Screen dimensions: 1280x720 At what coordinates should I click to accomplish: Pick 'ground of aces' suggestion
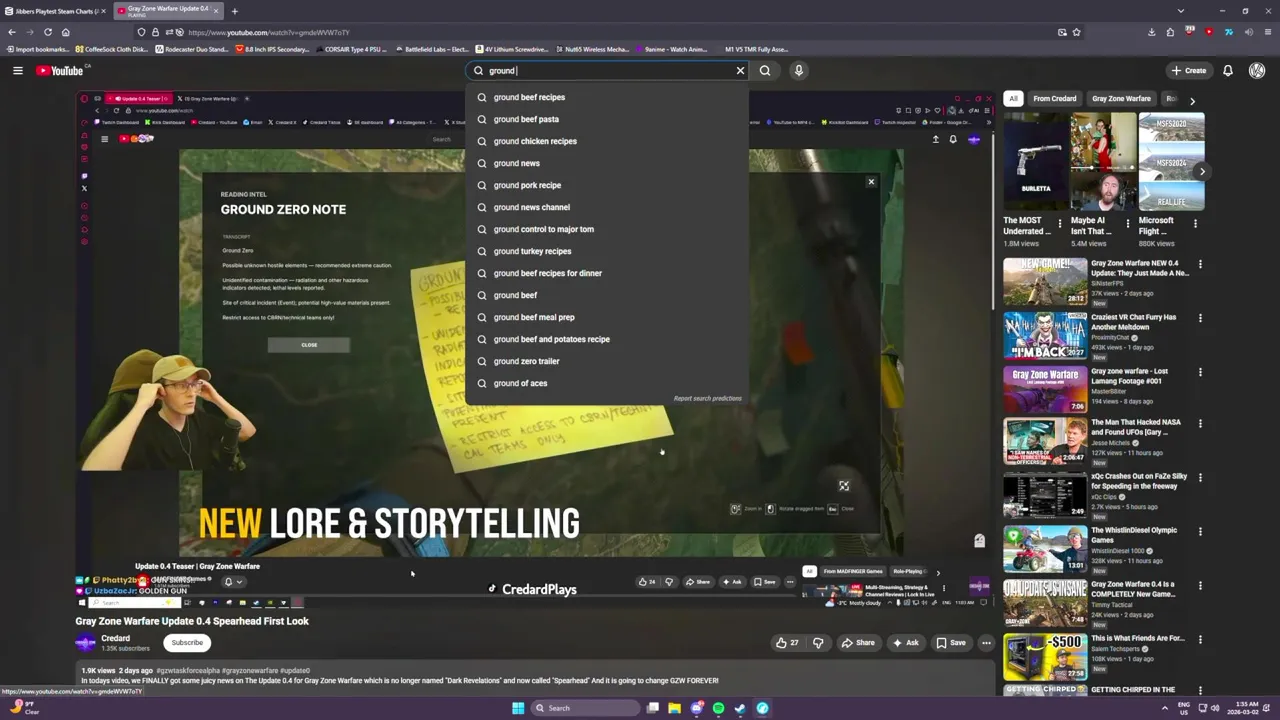click(x=607, y=383)
